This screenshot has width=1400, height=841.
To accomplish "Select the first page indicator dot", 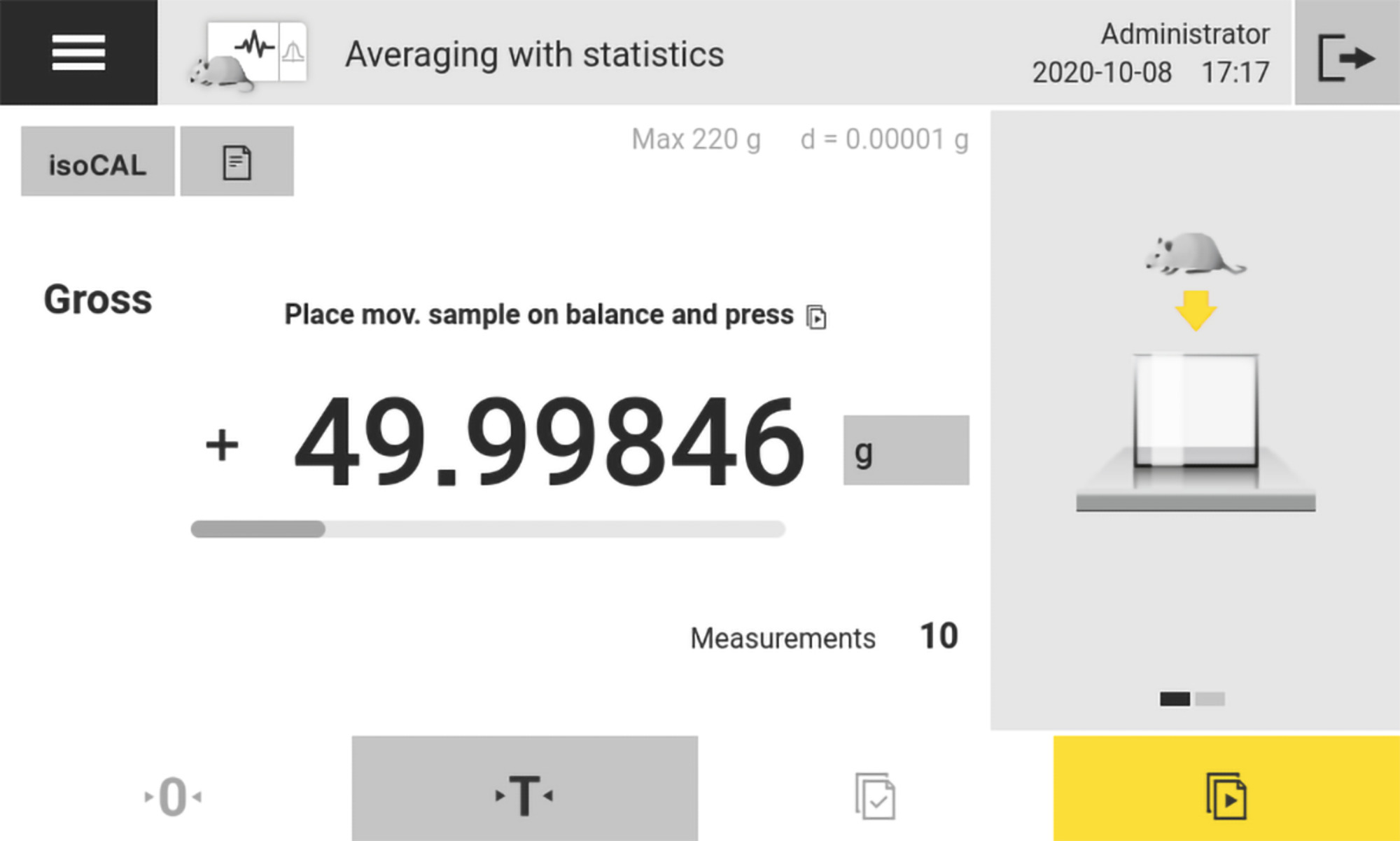I will point(1175,699).
